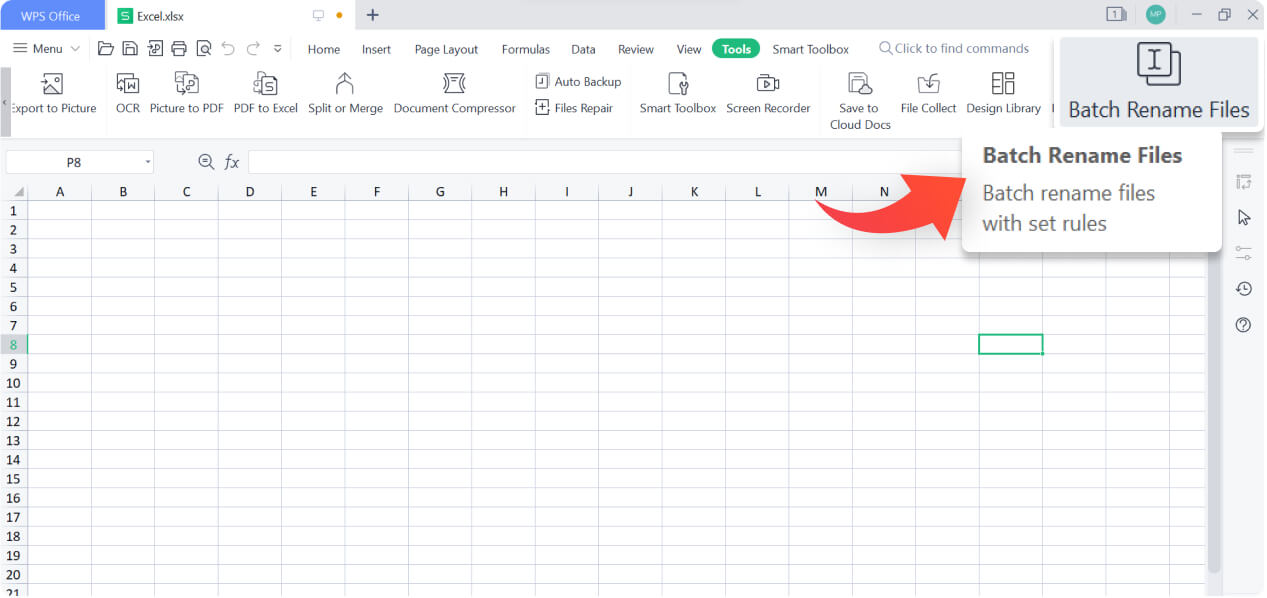Launch PDF to Excel conversion
This screenshot has width=1267, height=598.
pyautogui.click(x=265, y=95)
